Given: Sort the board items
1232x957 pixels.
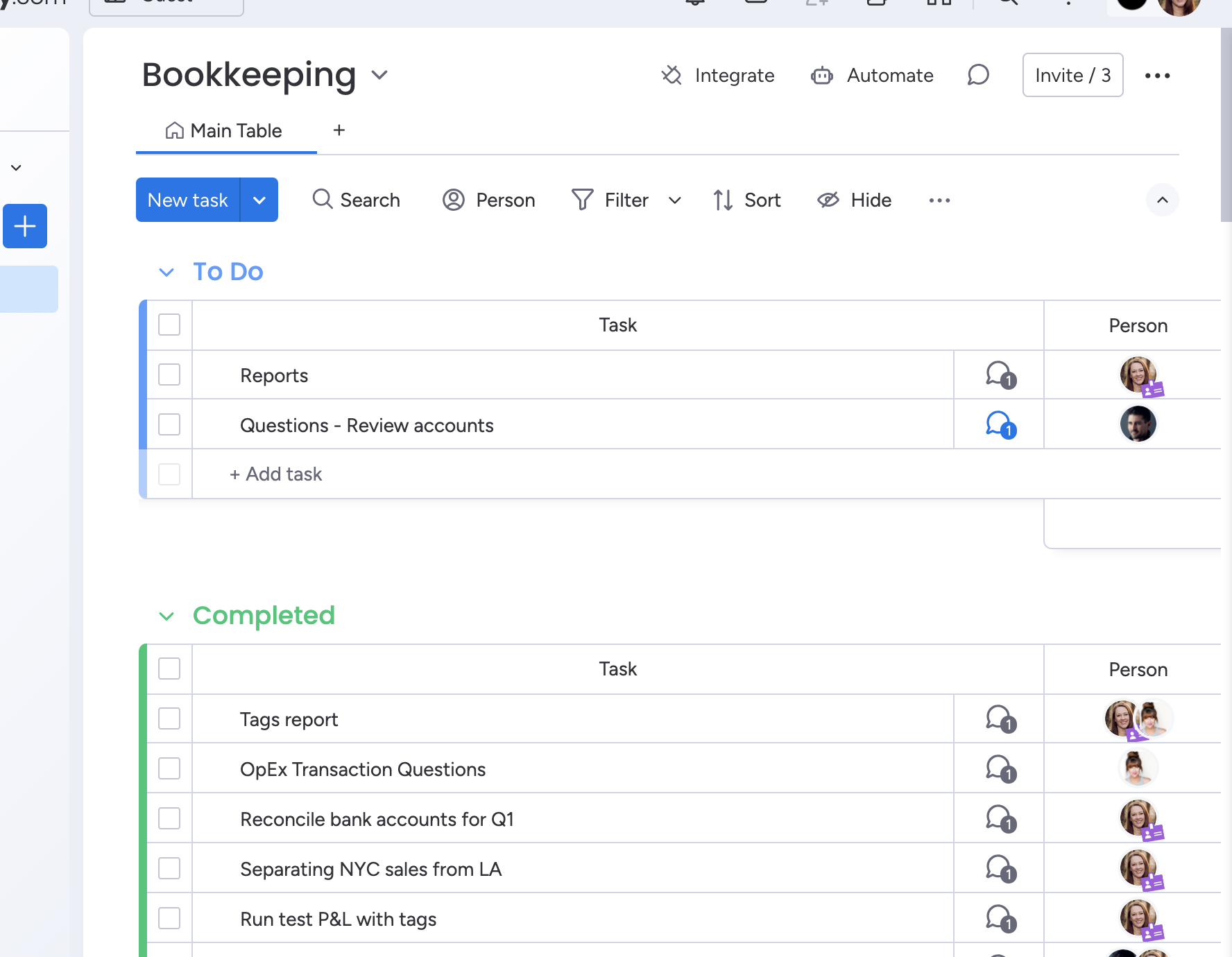Looking at the screenshot, I should pos(747,200).
